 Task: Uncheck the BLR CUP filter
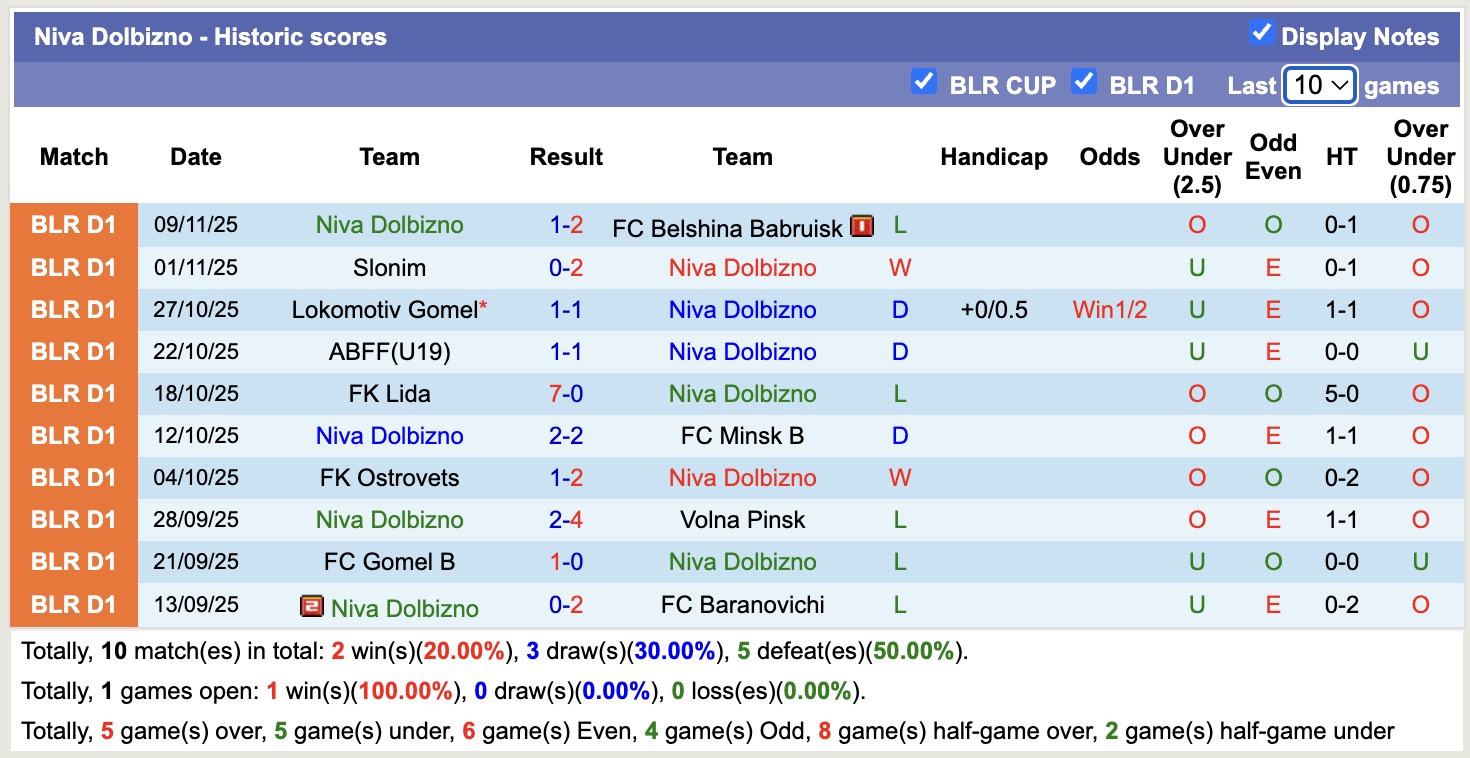923,82
